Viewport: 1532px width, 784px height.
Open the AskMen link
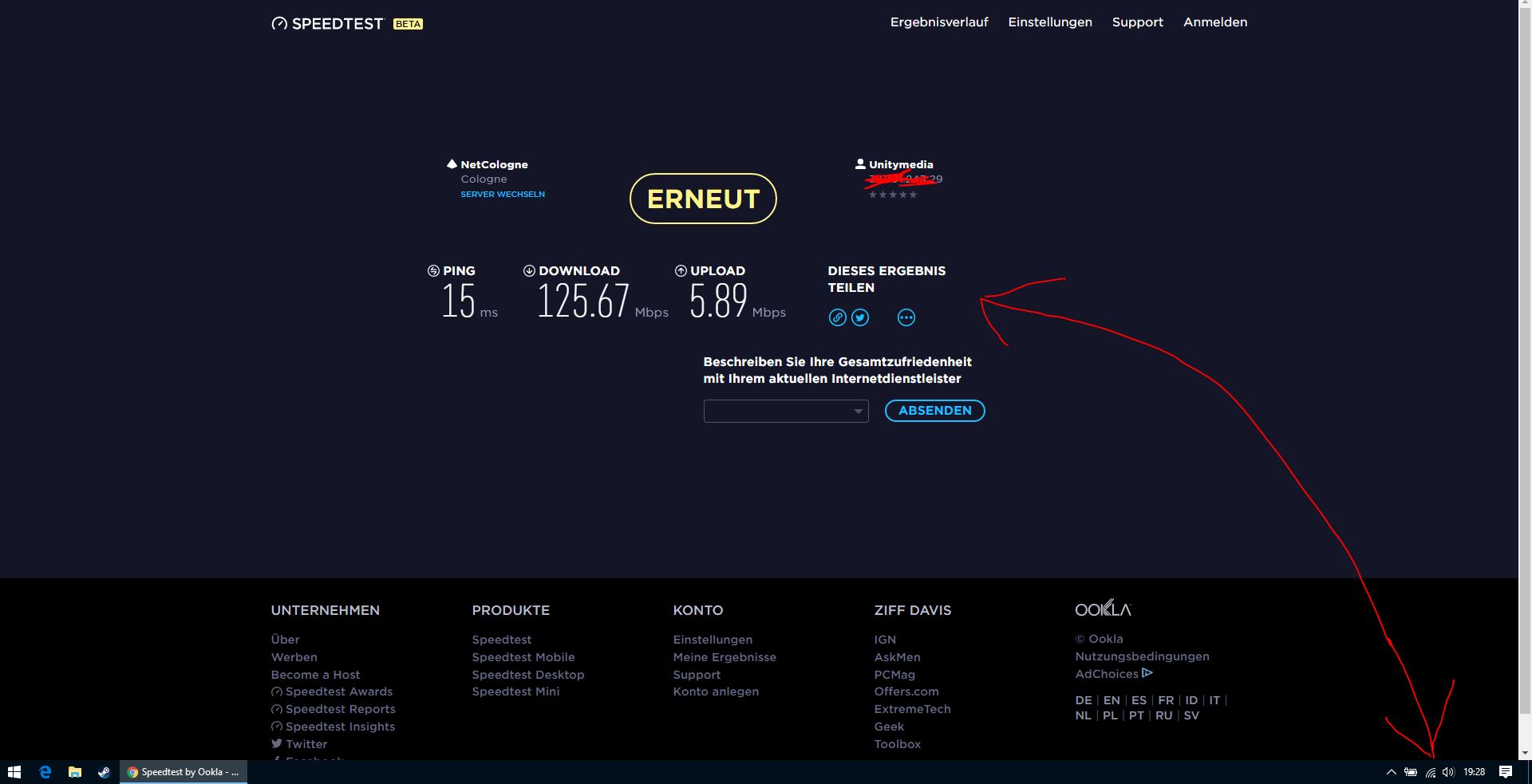[897, 657]
